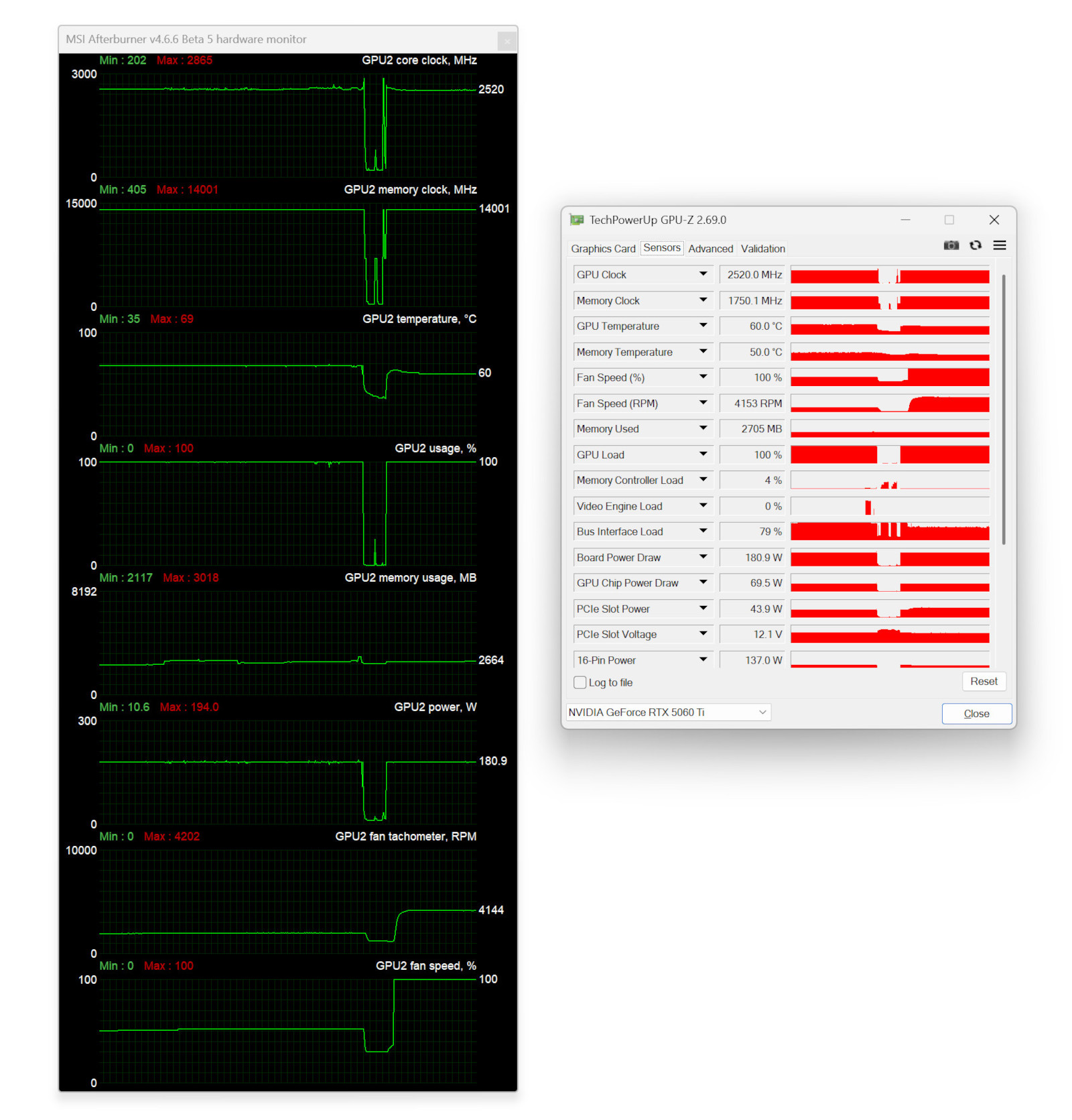The image size is (1072, 1120).
Task: Enable the Log to file checkbox
Action: tap(580, 682)
